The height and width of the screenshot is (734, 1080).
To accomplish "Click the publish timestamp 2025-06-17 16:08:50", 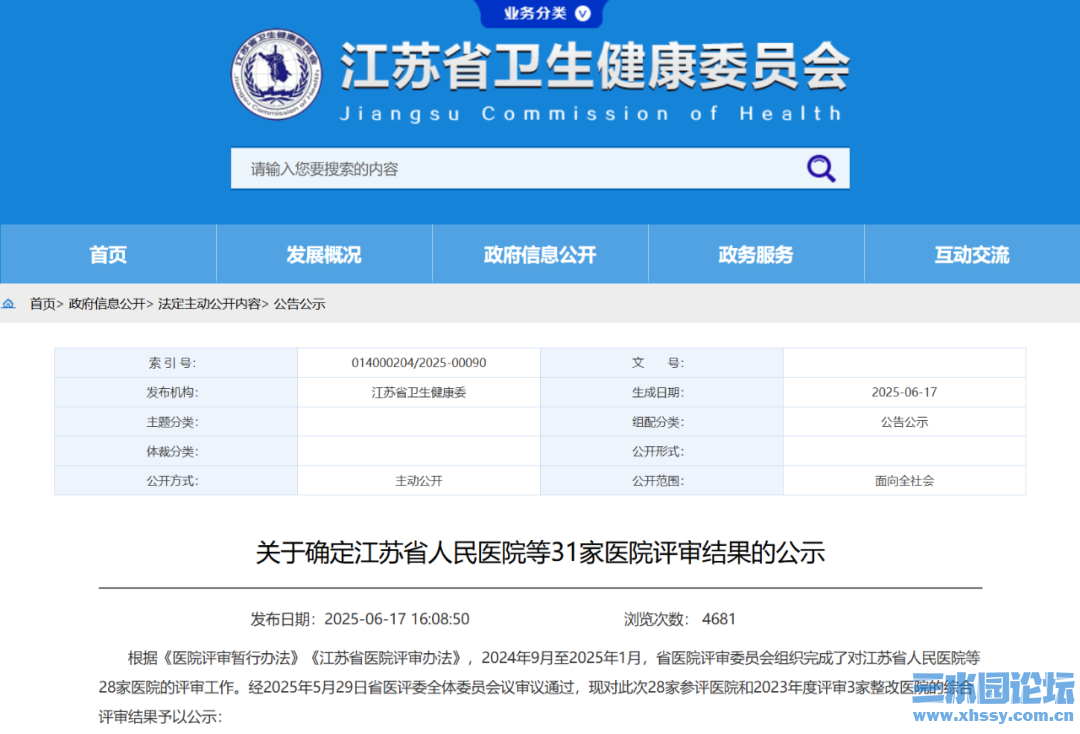I will (x=397, y=619).
